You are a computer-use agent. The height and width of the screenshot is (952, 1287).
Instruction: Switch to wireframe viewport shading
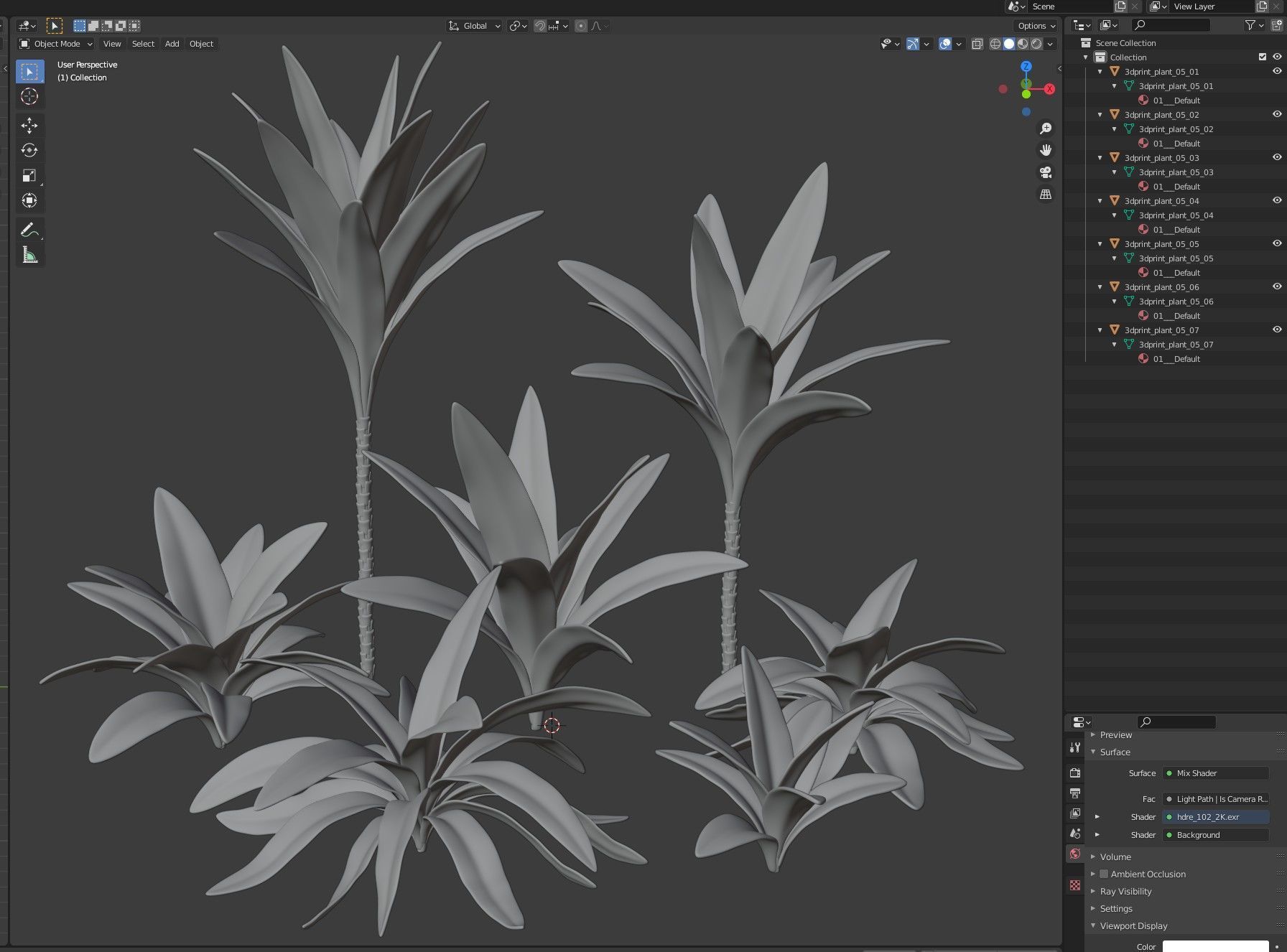tap(995, 44)
